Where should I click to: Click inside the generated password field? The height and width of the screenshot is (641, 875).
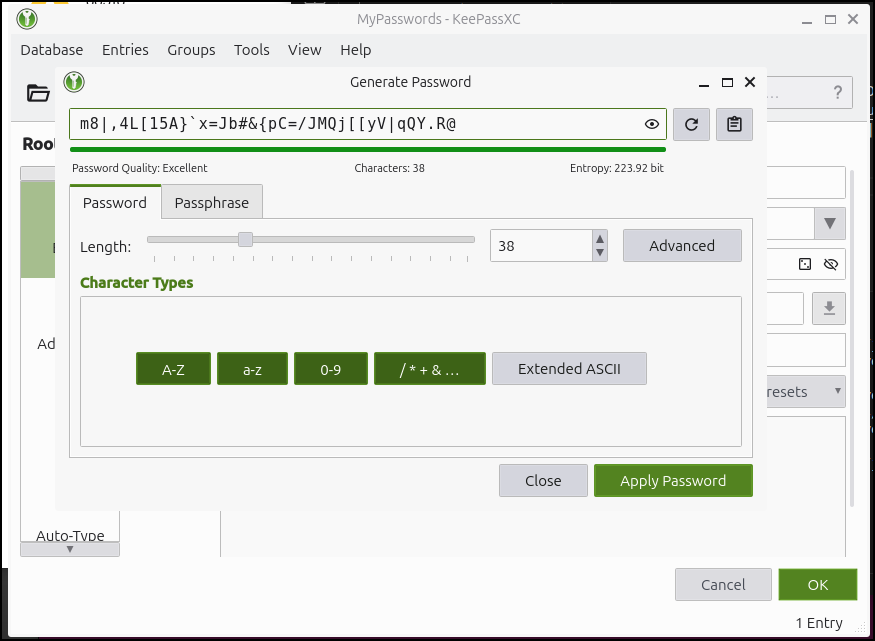350,124
